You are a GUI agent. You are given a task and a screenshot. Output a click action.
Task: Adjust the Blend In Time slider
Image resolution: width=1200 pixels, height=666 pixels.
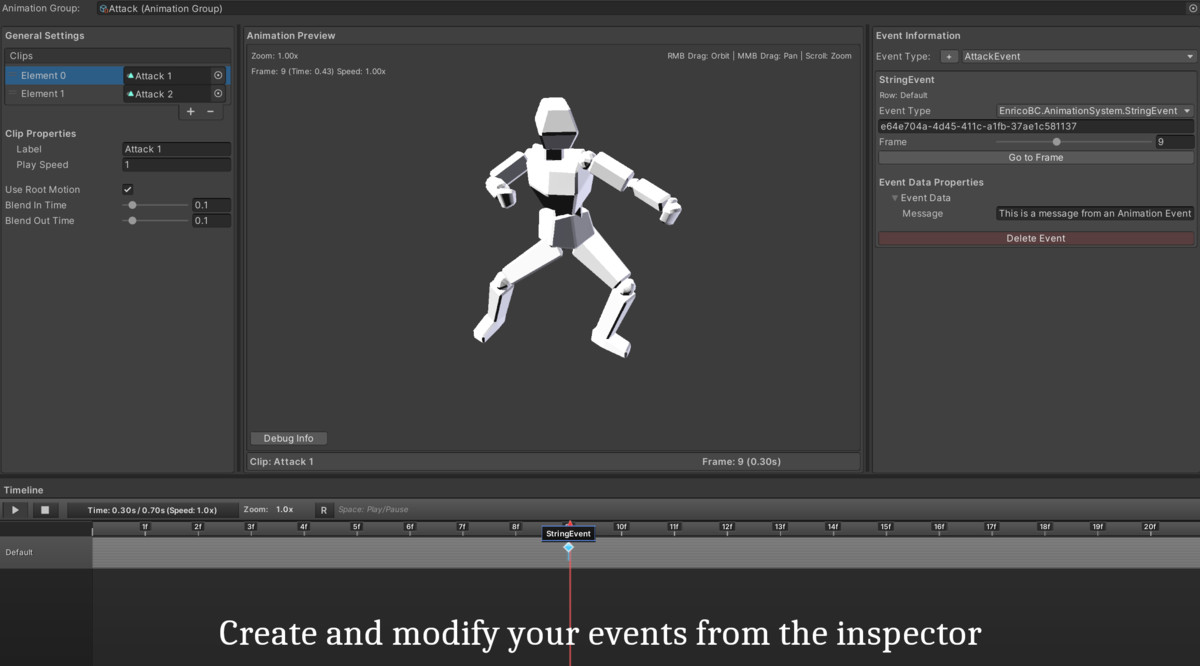coord(155,205)
